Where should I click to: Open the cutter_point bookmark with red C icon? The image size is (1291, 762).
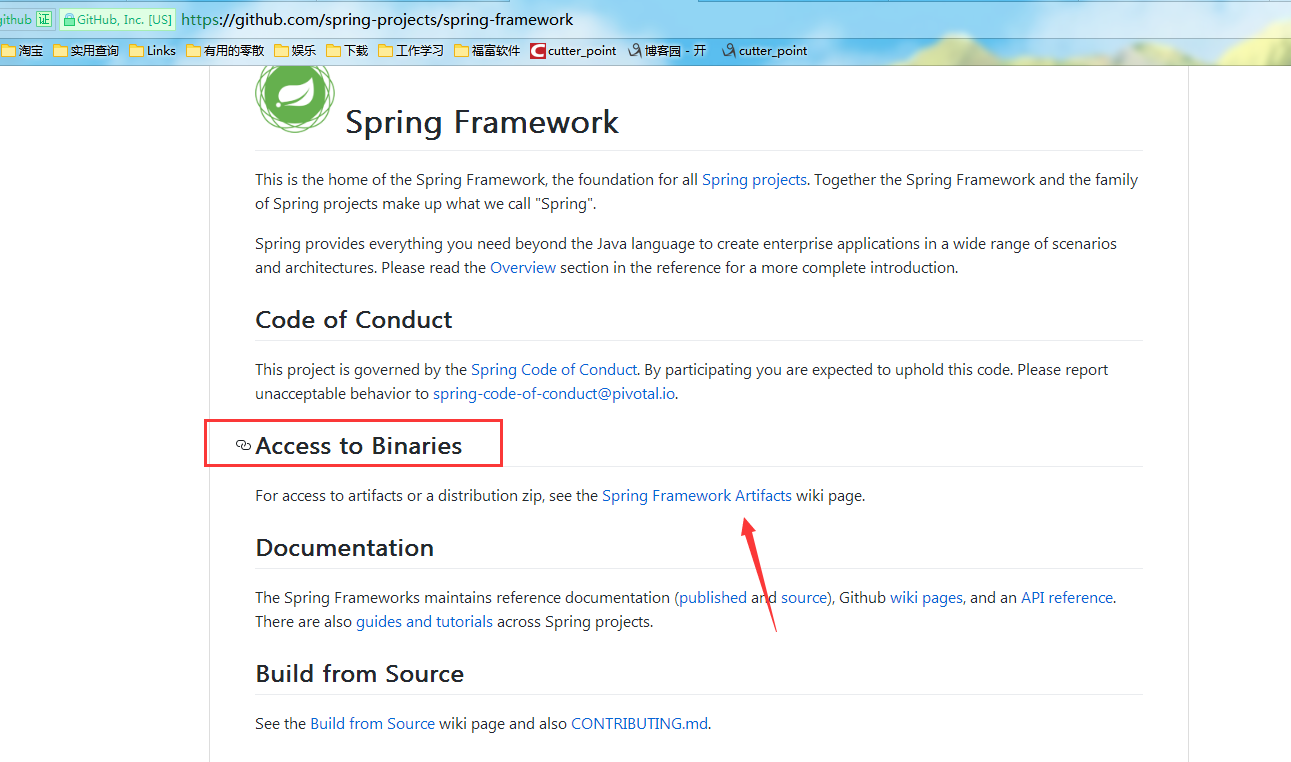tap(573, 51)
